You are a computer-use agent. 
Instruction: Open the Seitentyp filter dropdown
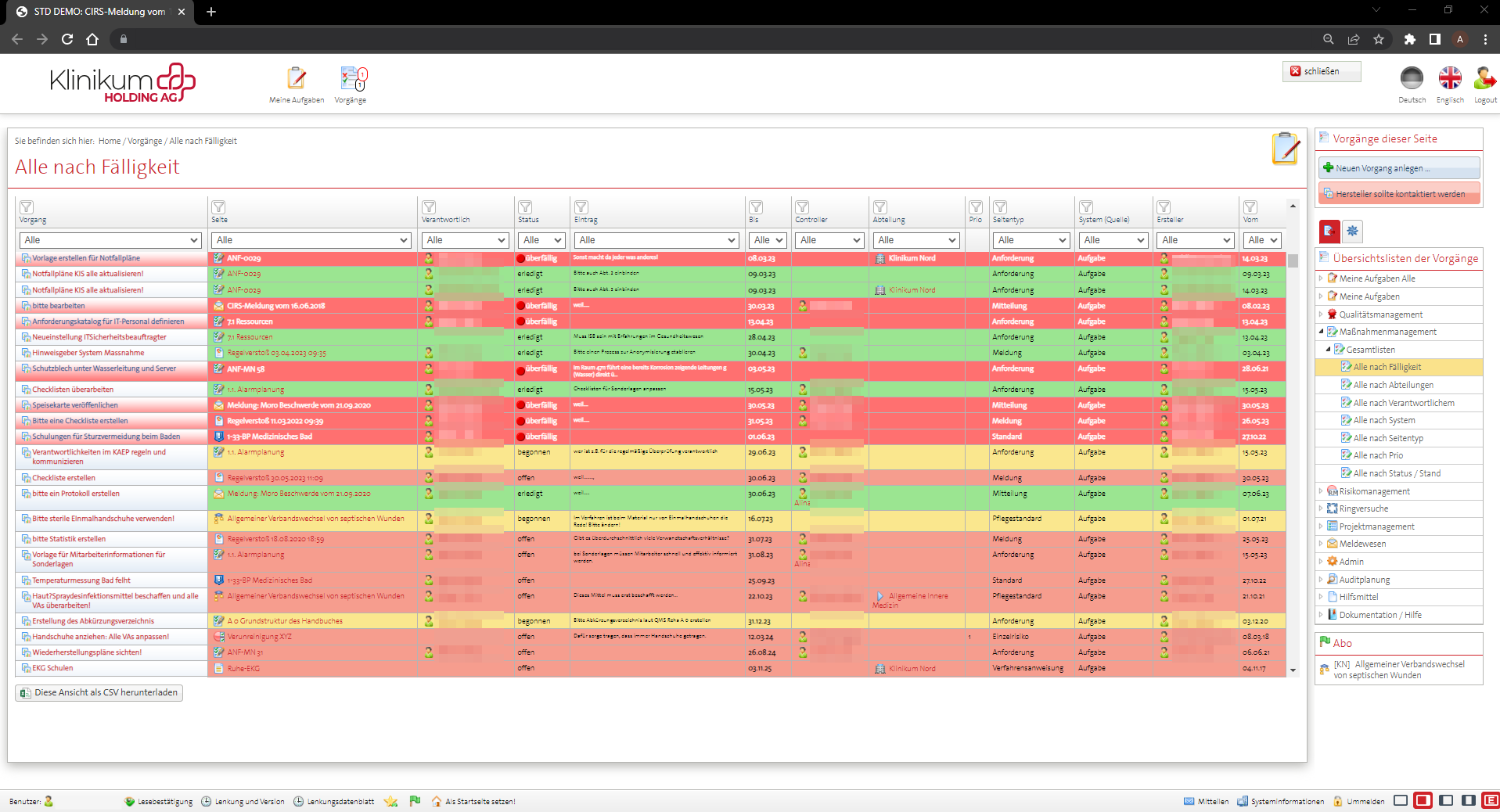[1031, 240]
